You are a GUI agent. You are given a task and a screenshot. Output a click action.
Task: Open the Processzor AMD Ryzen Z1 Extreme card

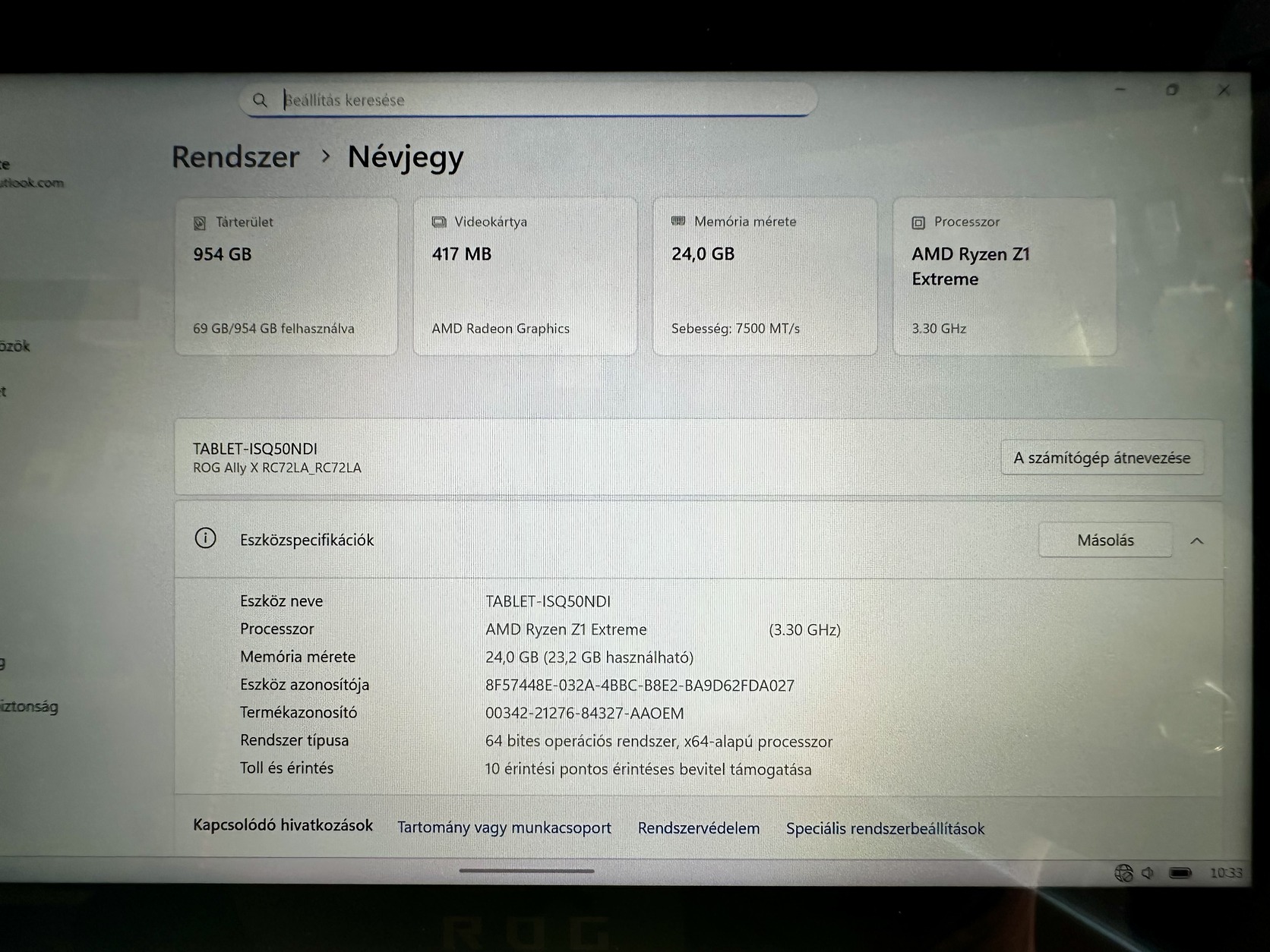point(1004,276)
